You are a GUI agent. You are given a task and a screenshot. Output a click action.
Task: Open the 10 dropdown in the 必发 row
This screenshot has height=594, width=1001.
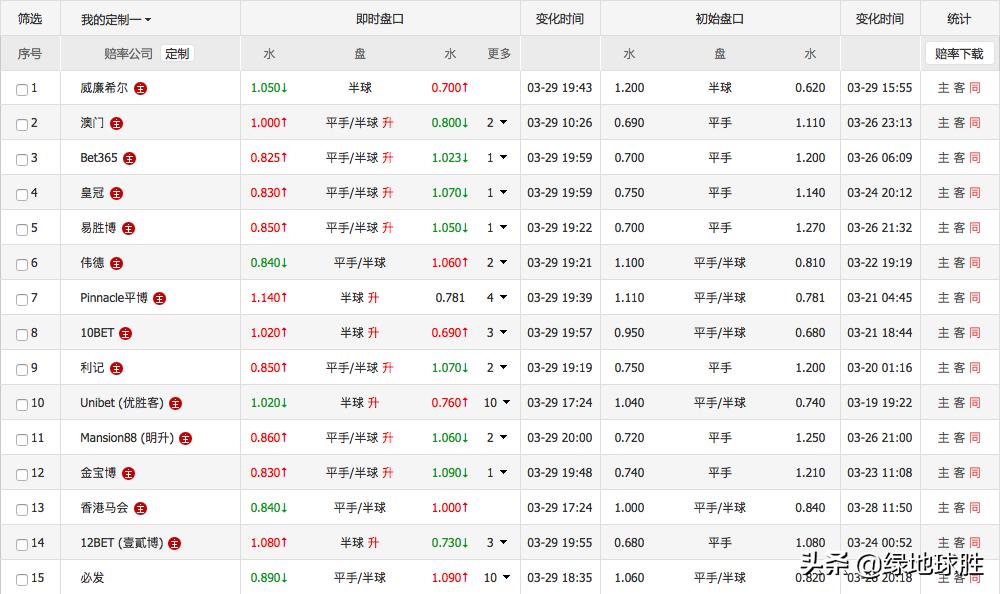(x=495, y=578)
